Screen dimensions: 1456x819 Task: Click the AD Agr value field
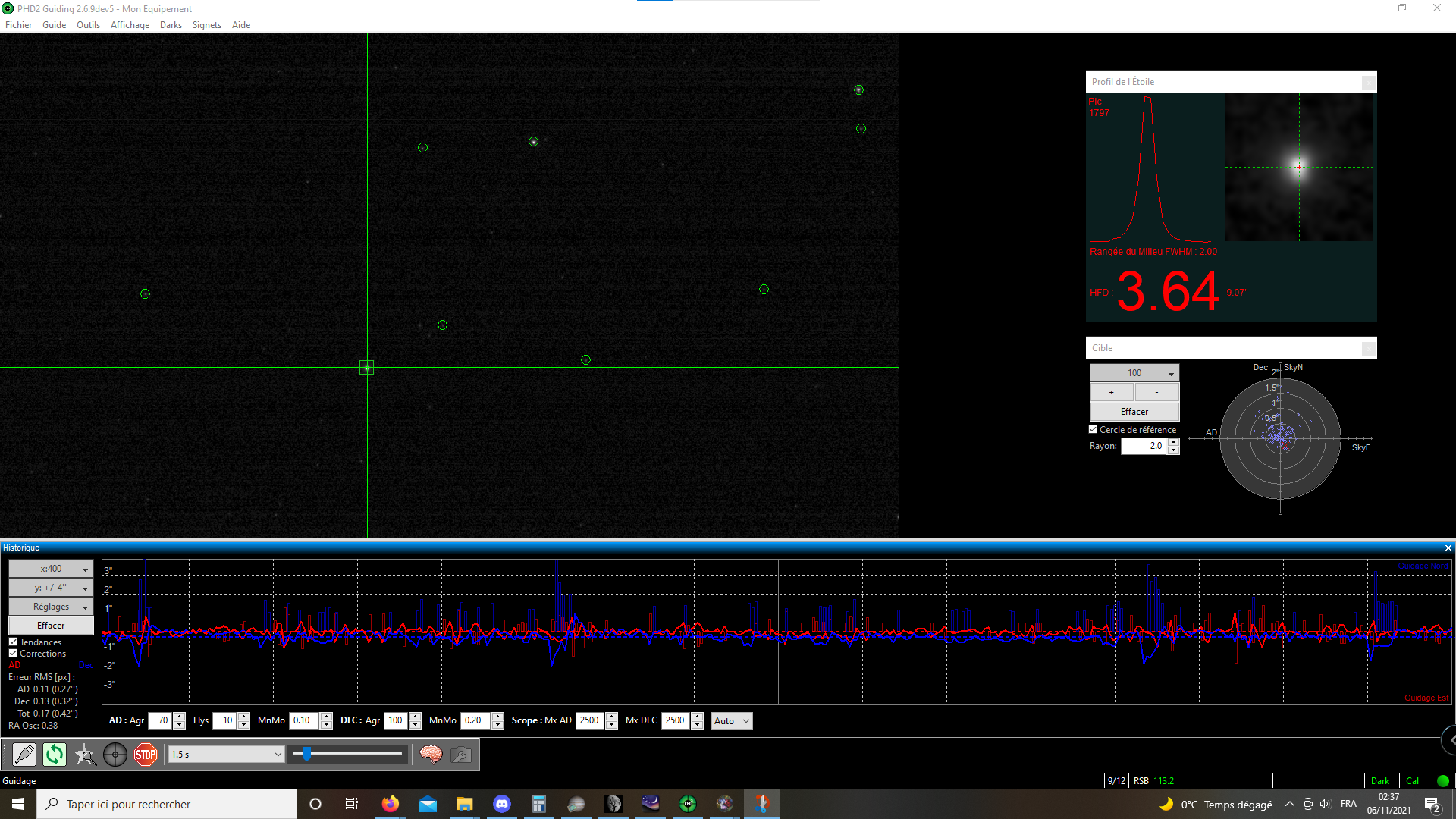point(161,721)
